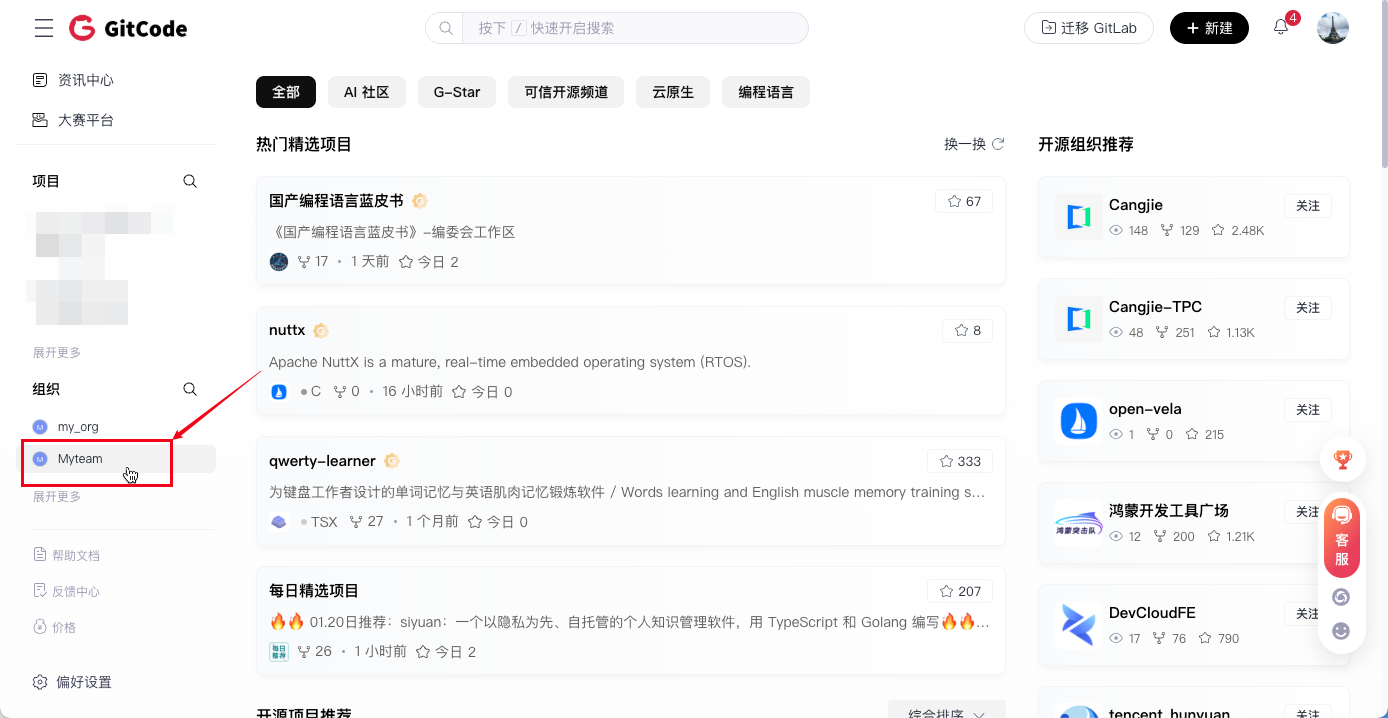Switch to the AI 社区 tab

click(366, 92)
